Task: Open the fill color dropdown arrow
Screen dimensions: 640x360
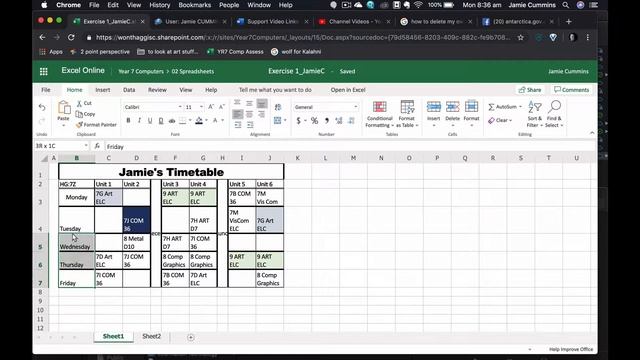Action: tap(206, 120)
